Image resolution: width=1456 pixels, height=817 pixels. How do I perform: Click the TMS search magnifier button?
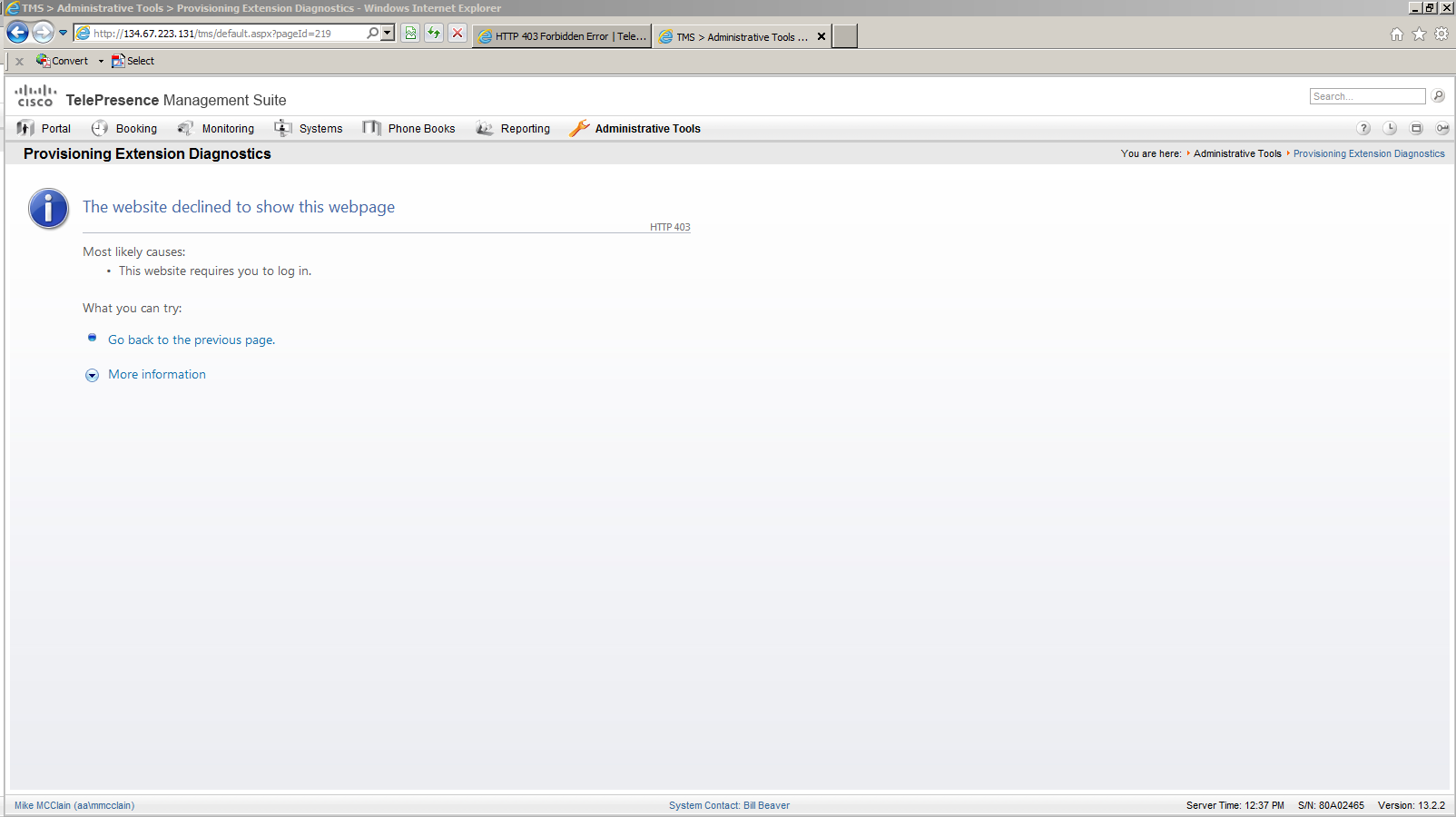pyautogui.click(x=1438, y=96)
